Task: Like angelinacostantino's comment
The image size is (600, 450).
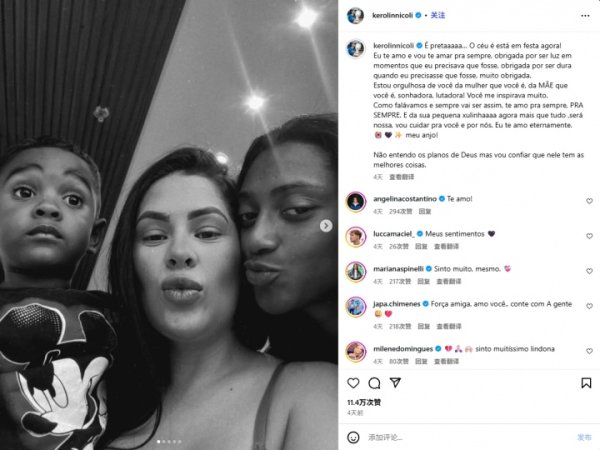Action: 589,201
